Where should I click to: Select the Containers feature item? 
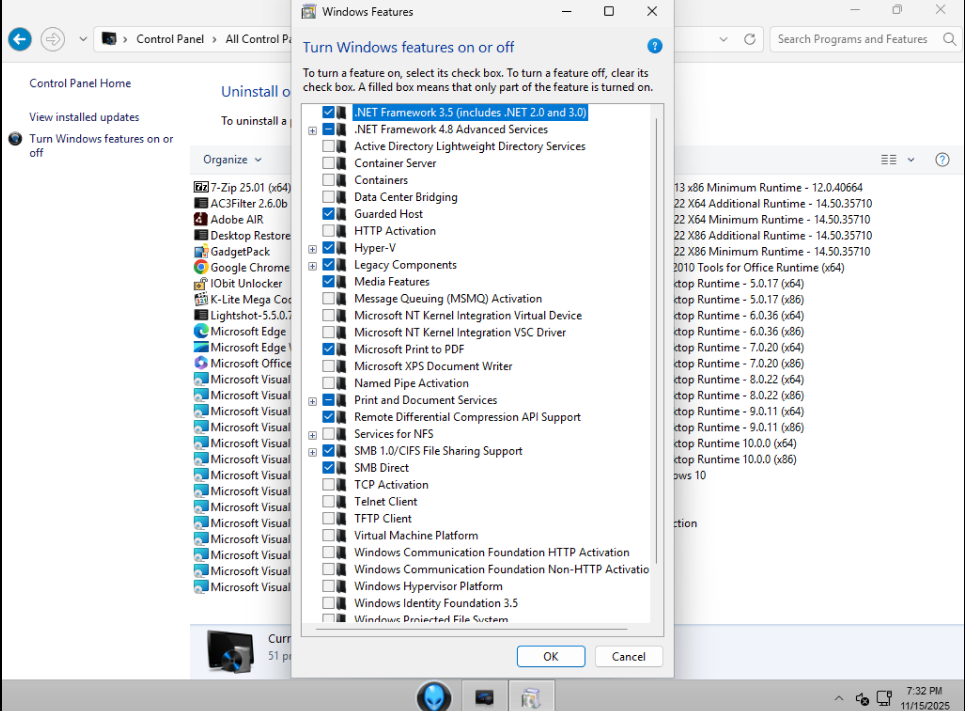(381, 180)
